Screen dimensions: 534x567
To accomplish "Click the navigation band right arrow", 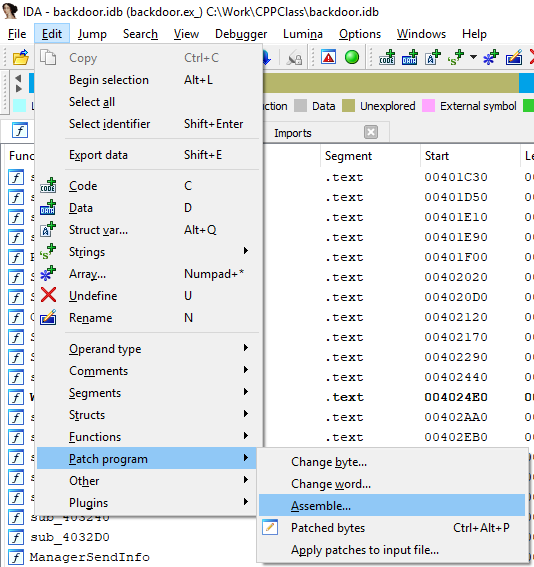I will click(18, 89).
